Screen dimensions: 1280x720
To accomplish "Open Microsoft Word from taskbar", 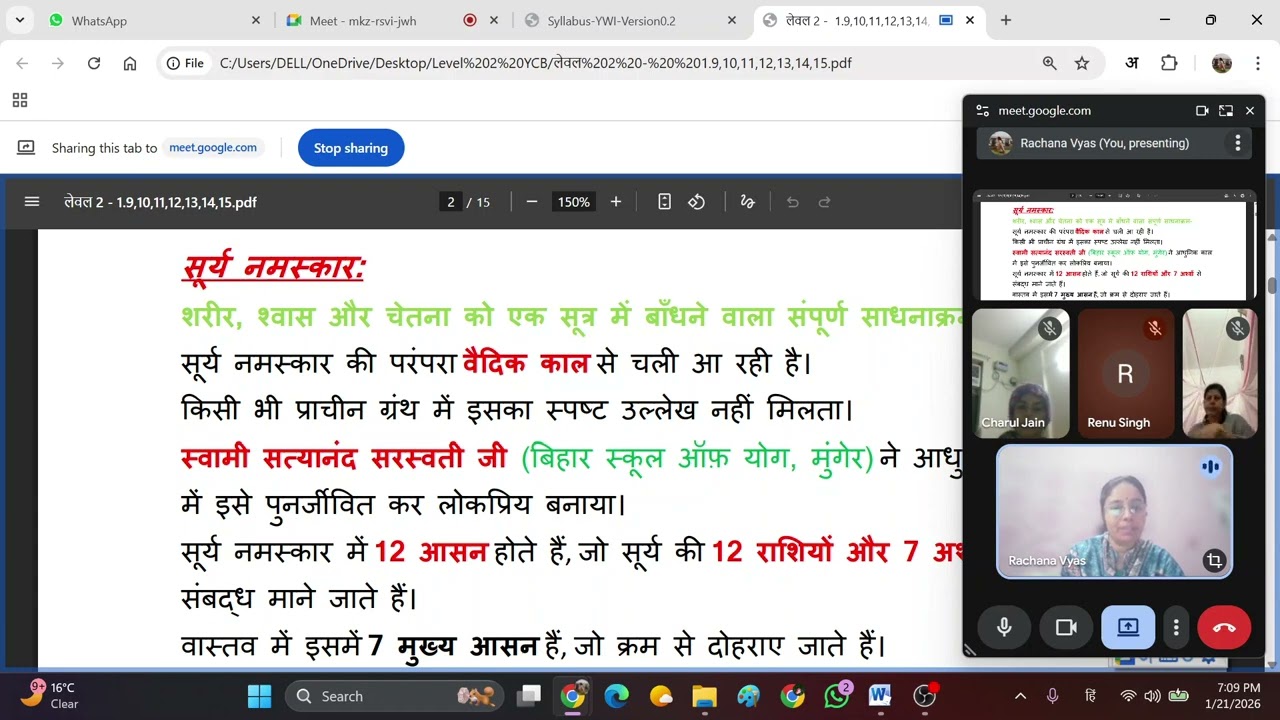I will (880, 696).
